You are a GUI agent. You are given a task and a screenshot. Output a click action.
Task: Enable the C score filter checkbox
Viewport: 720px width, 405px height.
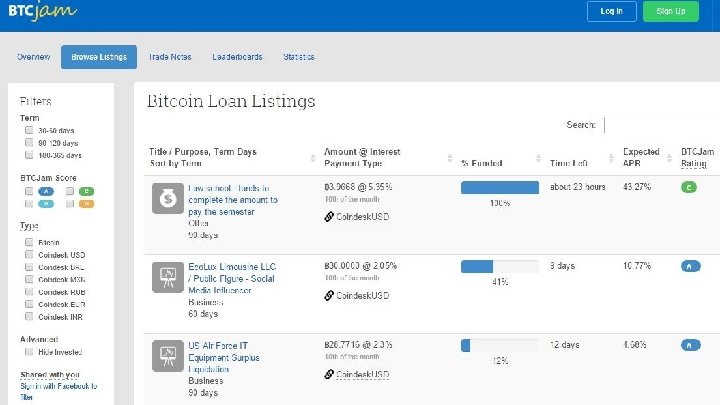coord(70,191)
